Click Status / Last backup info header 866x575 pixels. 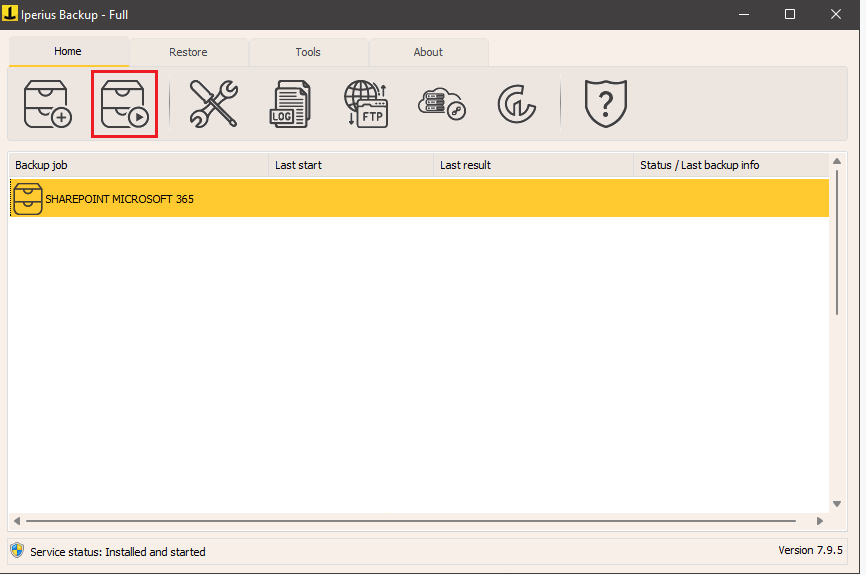[x=731, y=165]
